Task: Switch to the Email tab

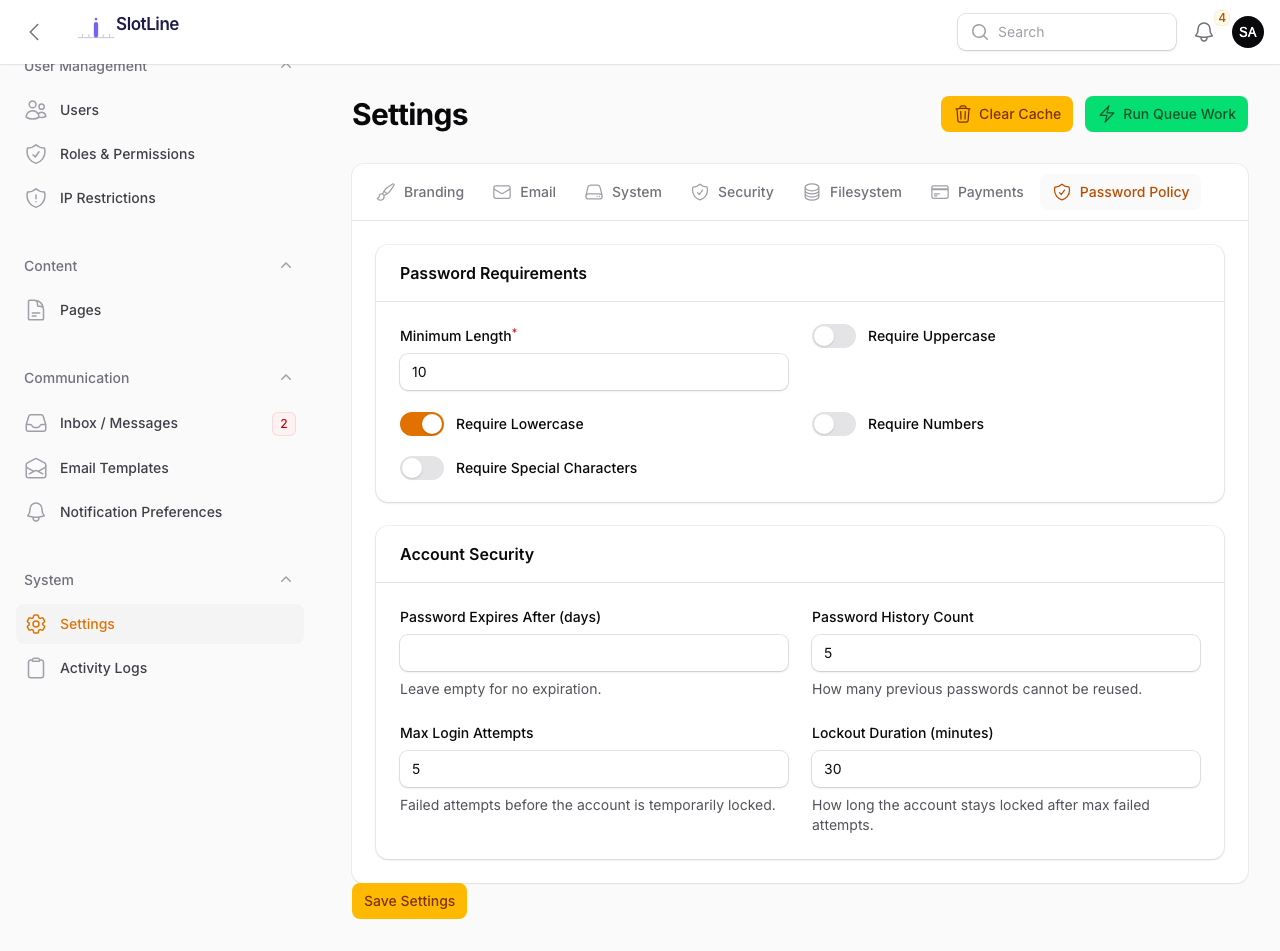Action: coord(524,192)
